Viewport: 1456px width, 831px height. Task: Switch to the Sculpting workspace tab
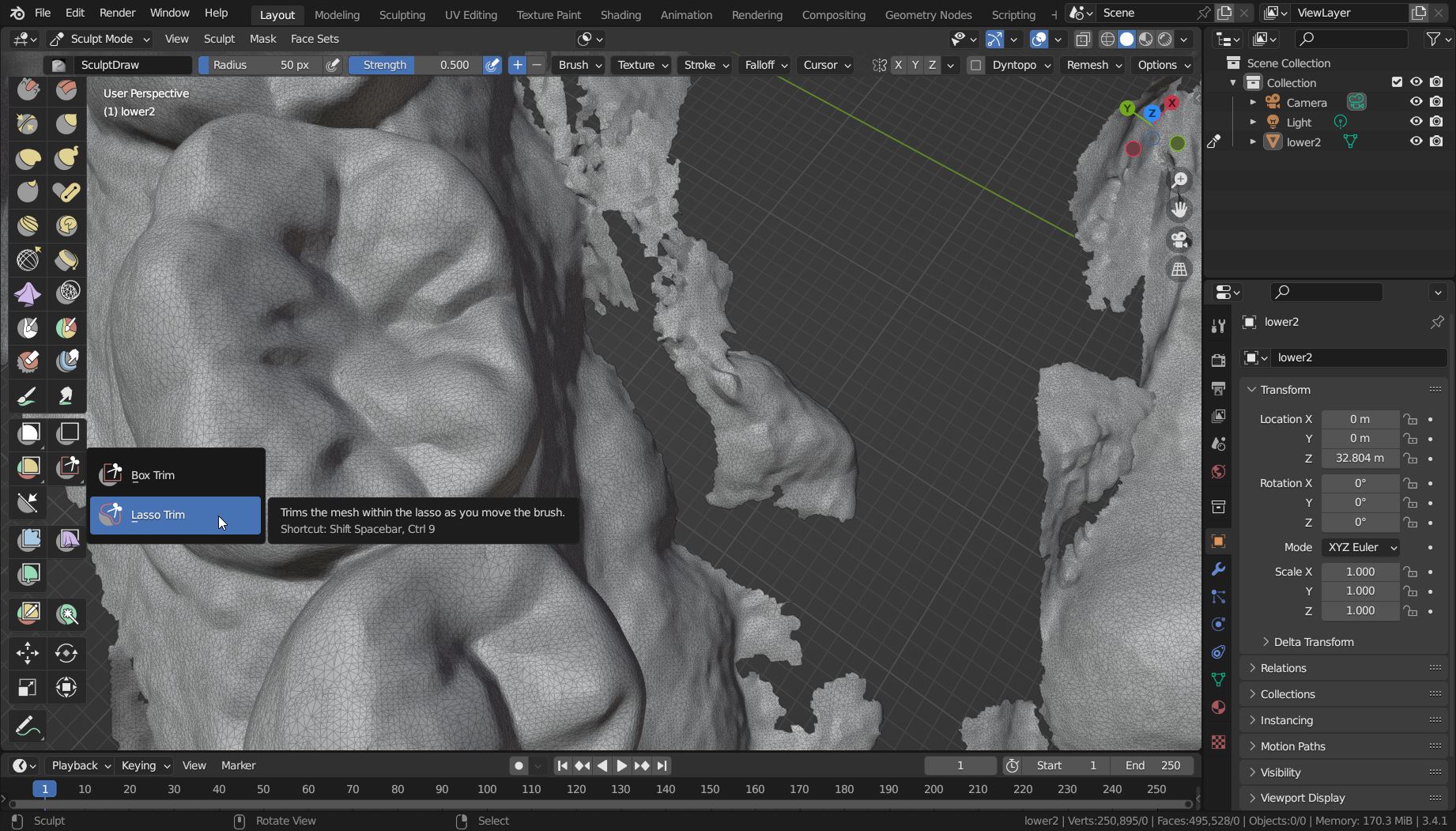point(402,14)
